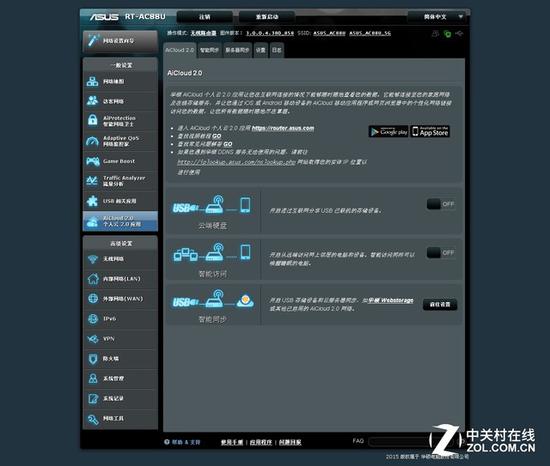Open the router.asus.com link

coord(283,128)
